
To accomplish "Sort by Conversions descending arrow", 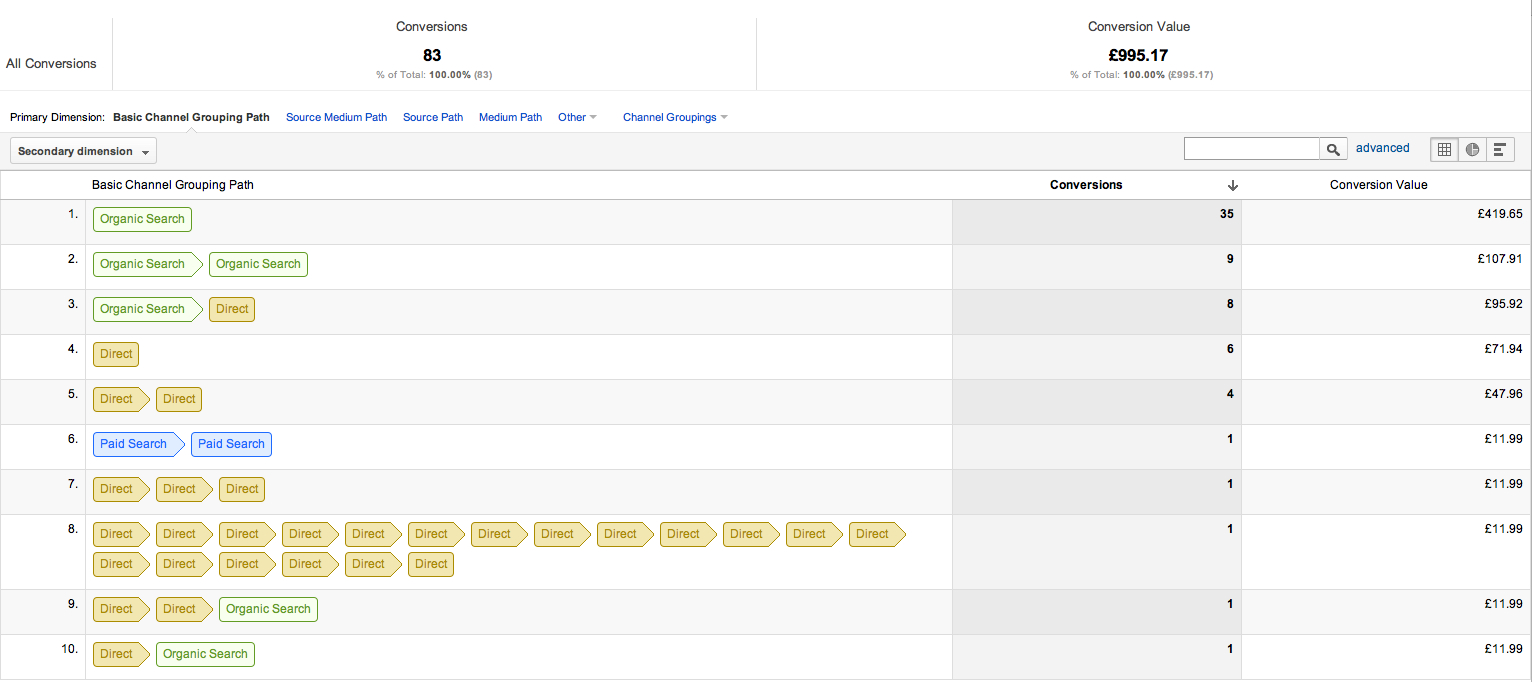I will click(1232, 185).
